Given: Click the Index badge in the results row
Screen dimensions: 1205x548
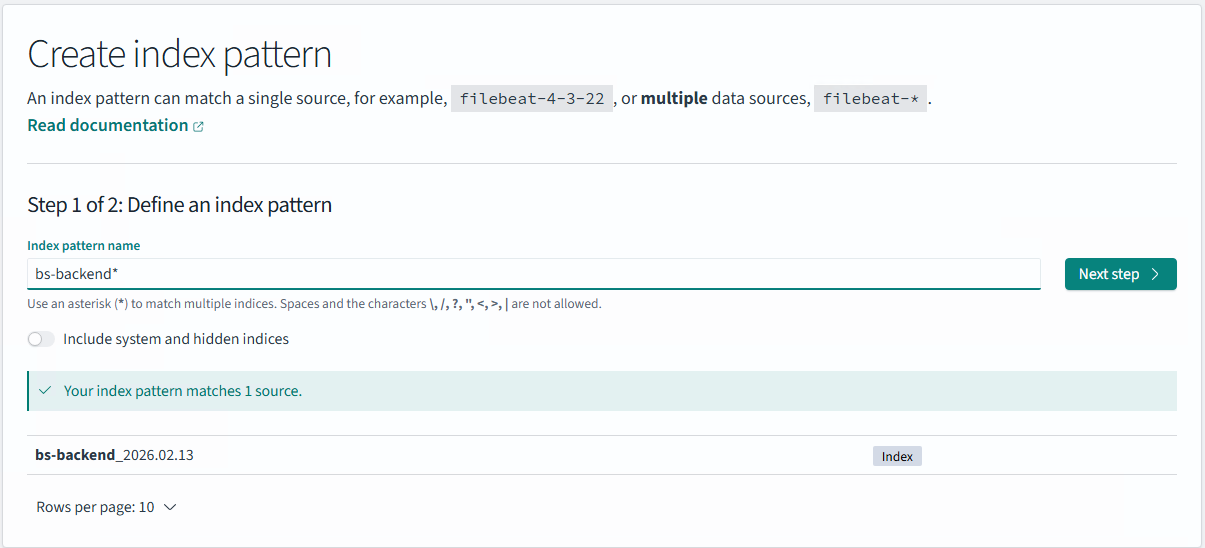Looking at the screenshot, I should point(897,456).
